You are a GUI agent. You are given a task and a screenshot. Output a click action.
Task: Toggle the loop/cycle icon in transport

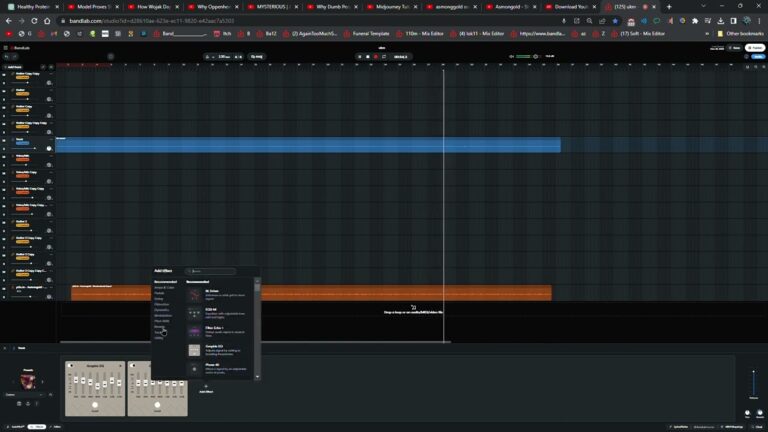pos(384,57)
